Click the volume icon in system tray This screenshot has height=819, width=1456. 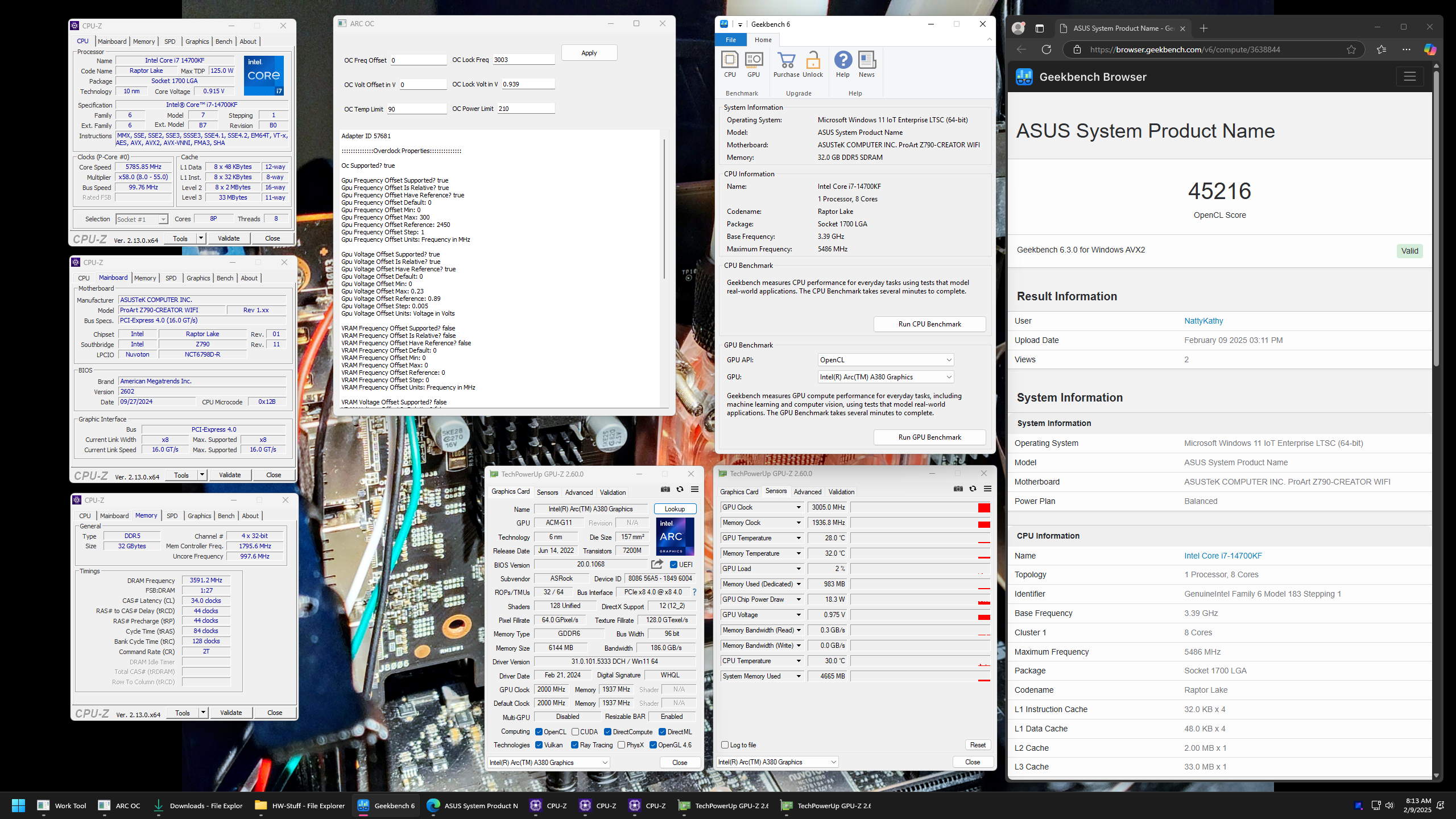(x=1389, y=805)
